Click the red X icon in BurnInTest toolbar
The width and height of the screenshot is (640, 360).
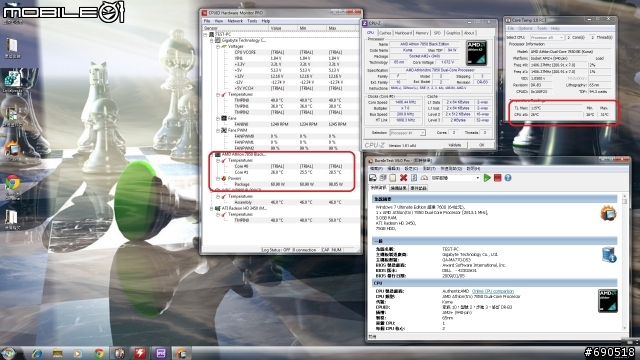pos(403,178)
